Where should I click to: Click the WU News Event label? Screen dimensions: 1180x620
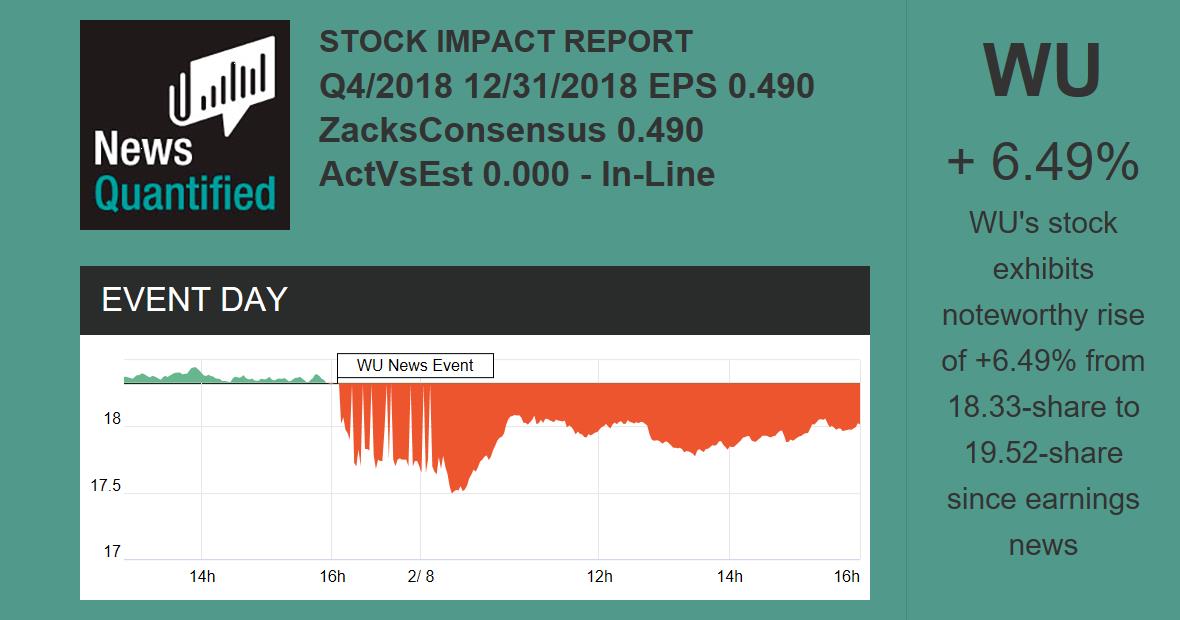point(415,365)
